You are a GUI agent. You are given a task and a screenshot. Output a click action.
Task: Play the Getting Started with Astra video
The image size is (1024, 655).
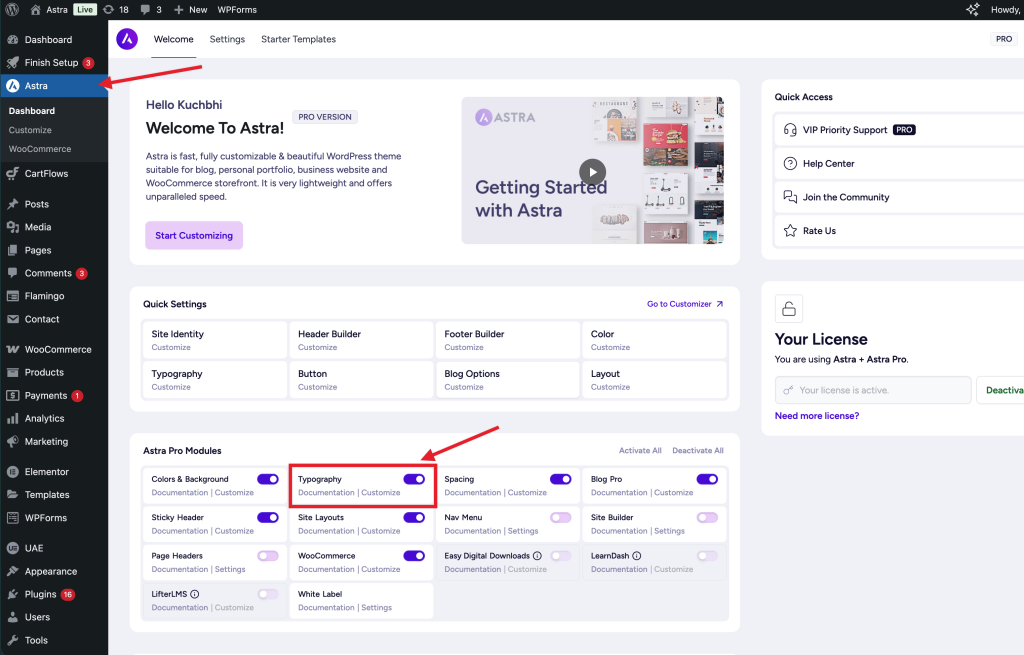coord(592,171)
